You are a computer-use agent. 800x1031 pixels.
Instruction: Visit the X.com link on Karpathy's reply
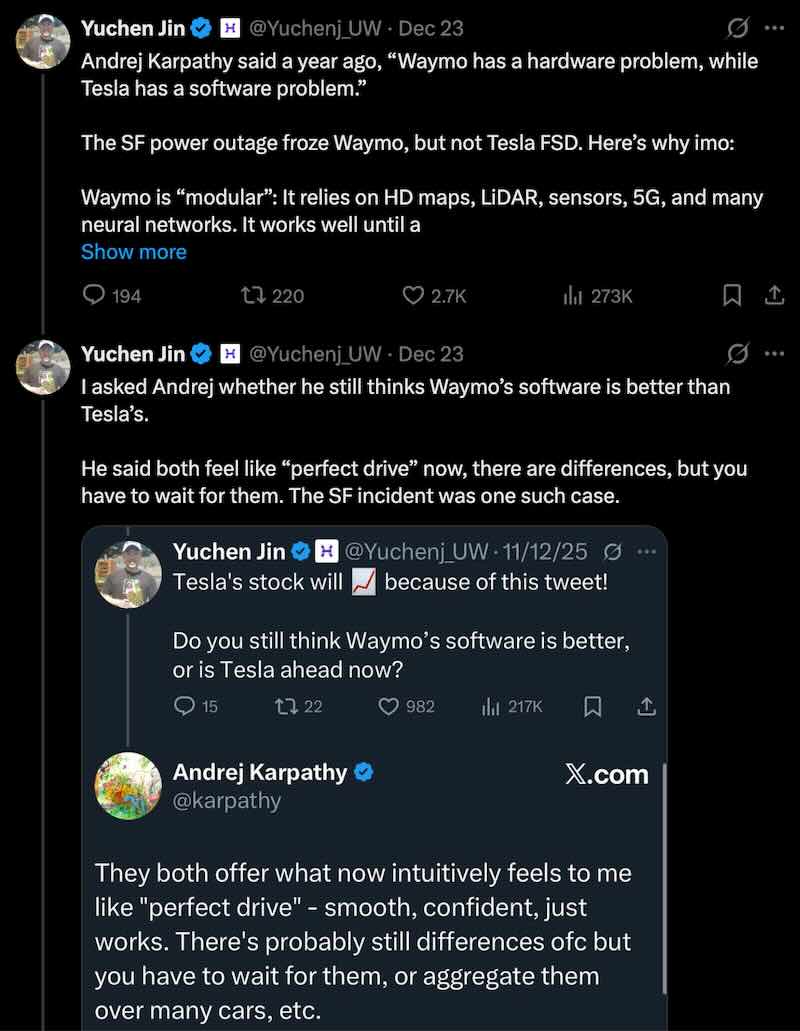click(608, 772)
